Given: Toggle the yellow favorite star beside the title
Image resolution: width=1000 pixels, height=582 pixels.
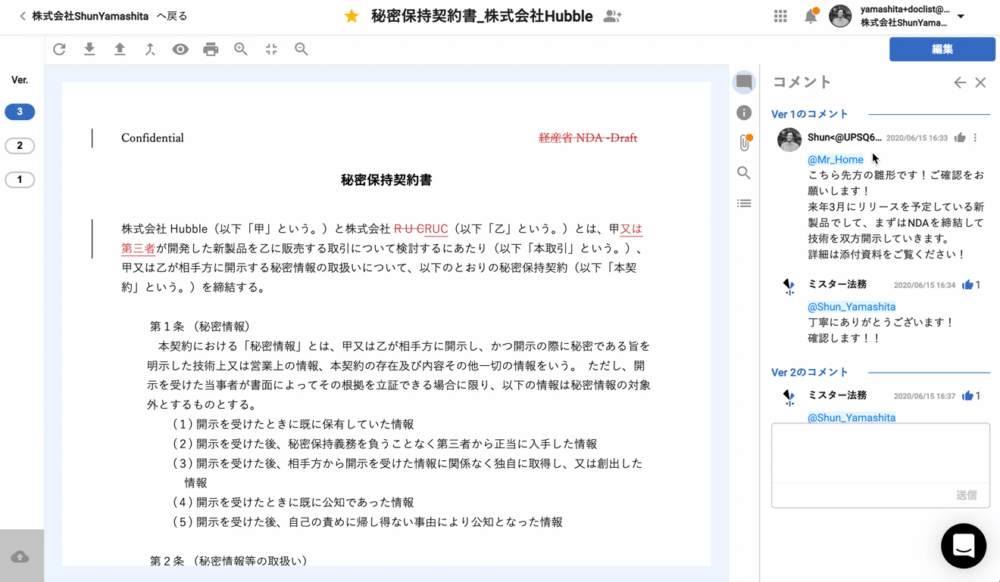Looking at the screenshot, I should tap(351, 16).
